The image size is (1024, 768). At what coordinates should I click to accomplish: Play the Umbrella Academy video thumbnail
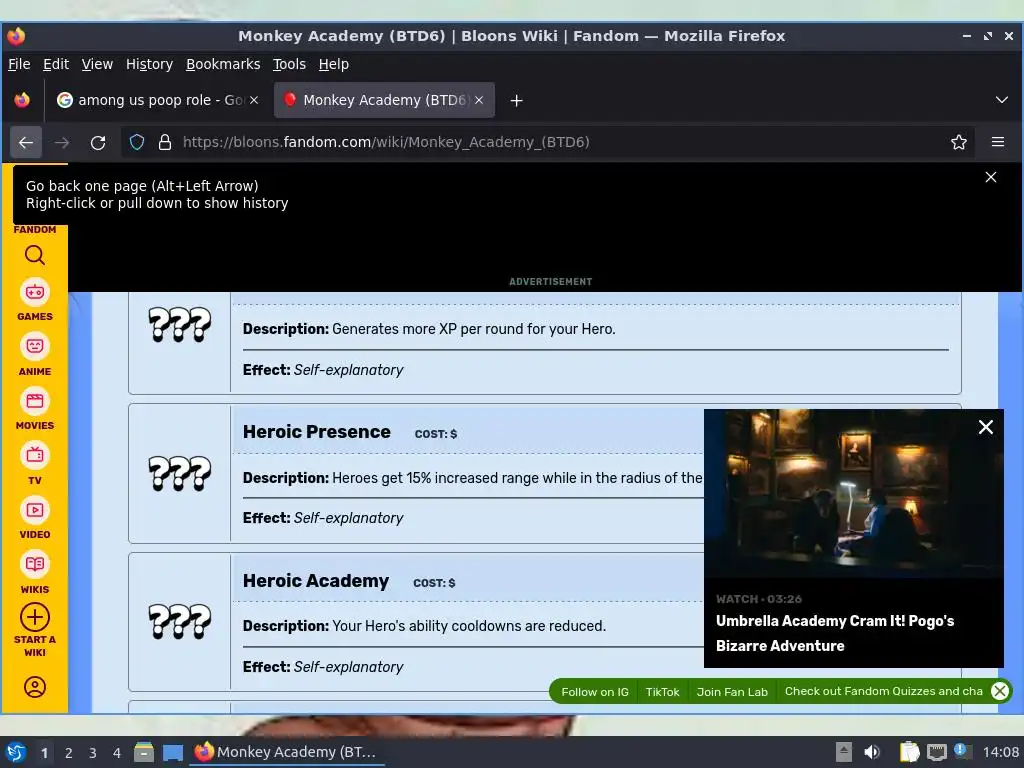click(x=854, y=493)
